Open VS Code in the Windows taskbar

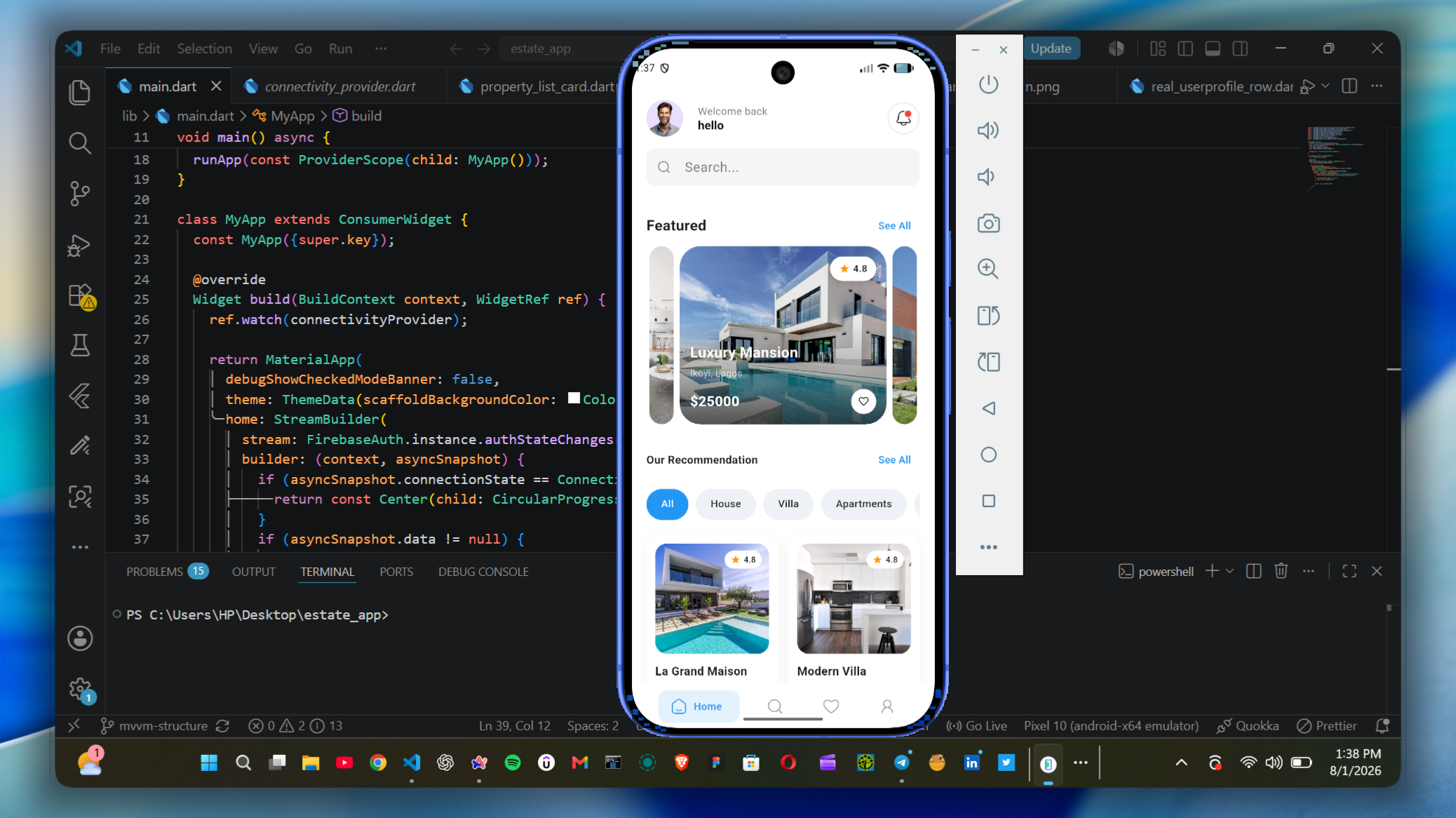(x=412, y=763)
